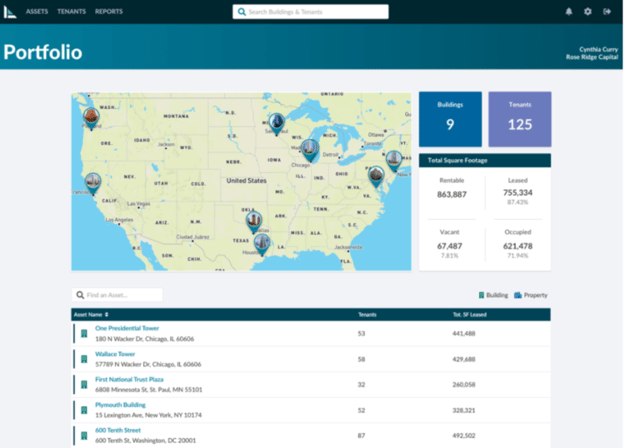The width and height of the screenshot is (625, 448).
Task: Click the Rentable value 863,887
Action: click(x=452, y=195)
